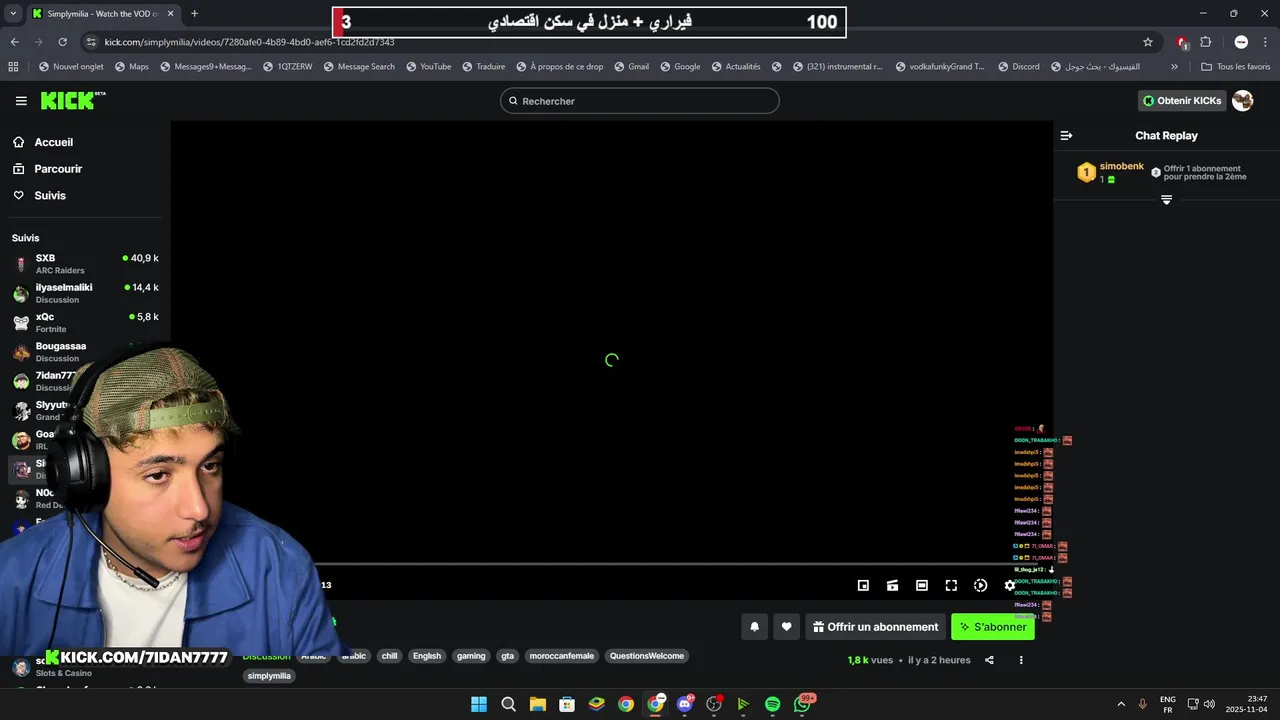Open OBS Studio from taskbar
This screenshot has height=720, width=1280.
[713, 704]
